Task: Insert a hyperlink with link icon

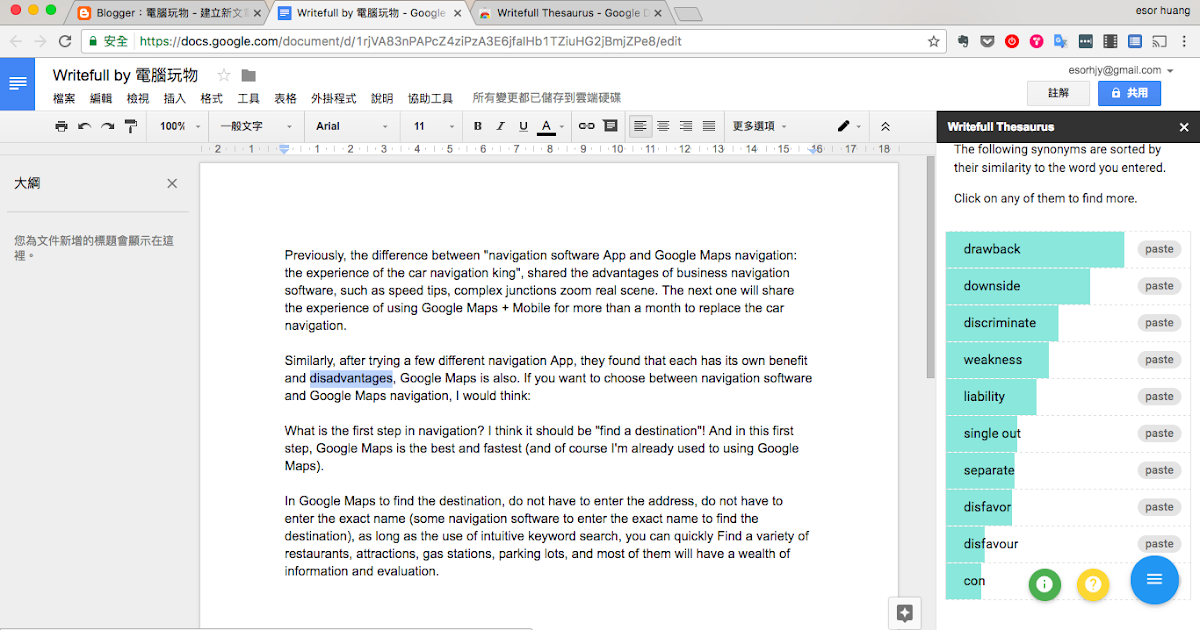Action: click(x=587, y=126)
